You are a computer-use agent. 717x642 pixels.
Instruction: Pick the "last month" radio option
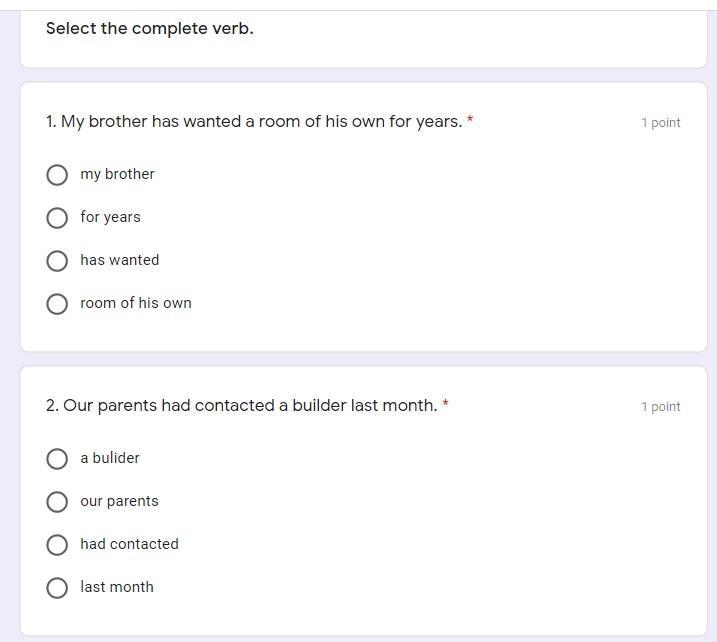57,588
